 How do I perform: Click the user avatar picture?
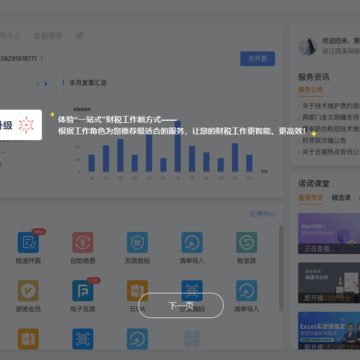(307, 46)
